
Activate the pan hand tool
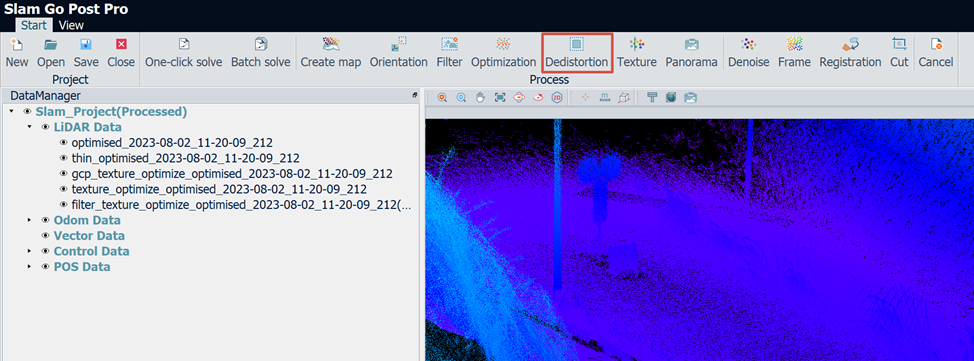coord(480,98)
